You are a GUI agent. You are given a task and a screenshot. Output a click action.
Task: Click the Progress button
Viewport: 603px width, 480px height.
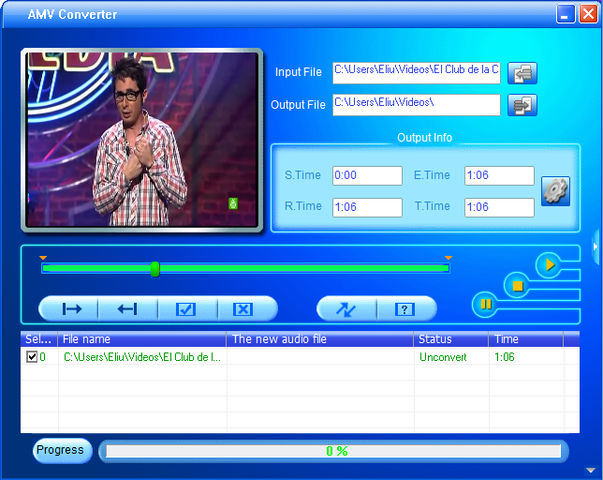[62, 450]
